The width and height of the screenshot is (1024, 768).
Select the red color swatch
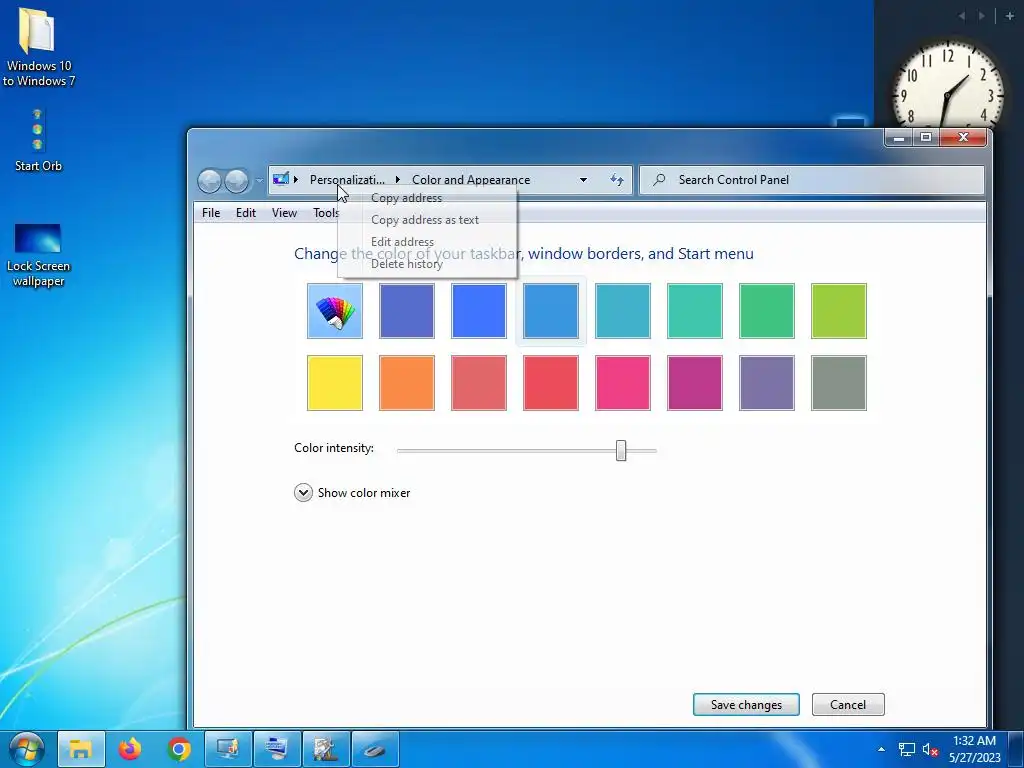(x=551, y=383)
